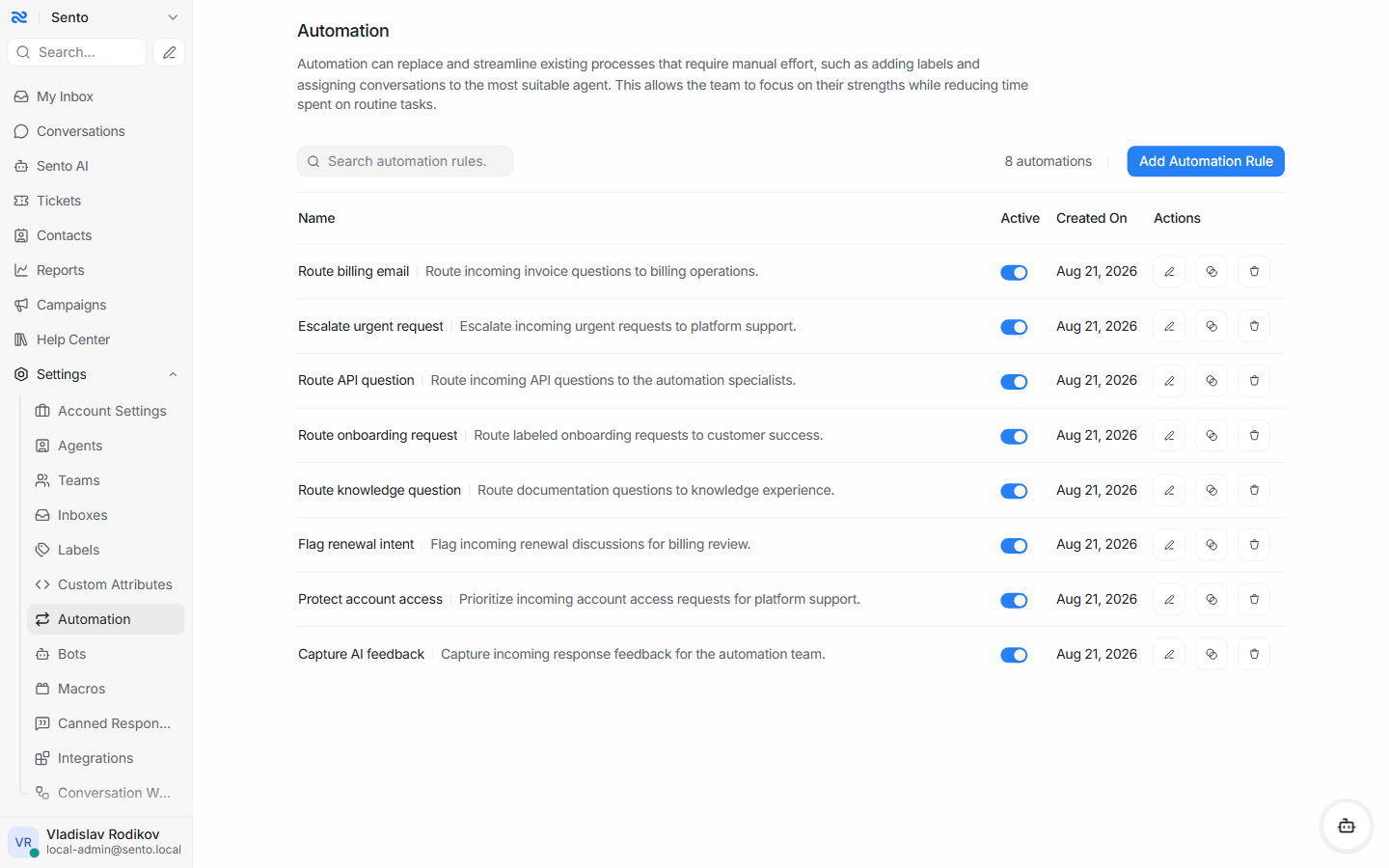Go to Inboxes settings

[106, 515]
